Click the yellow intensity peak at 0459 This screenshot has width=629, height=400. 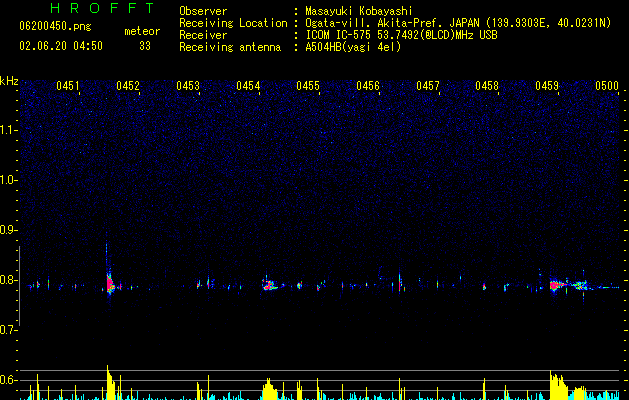[x=558, y=385]
